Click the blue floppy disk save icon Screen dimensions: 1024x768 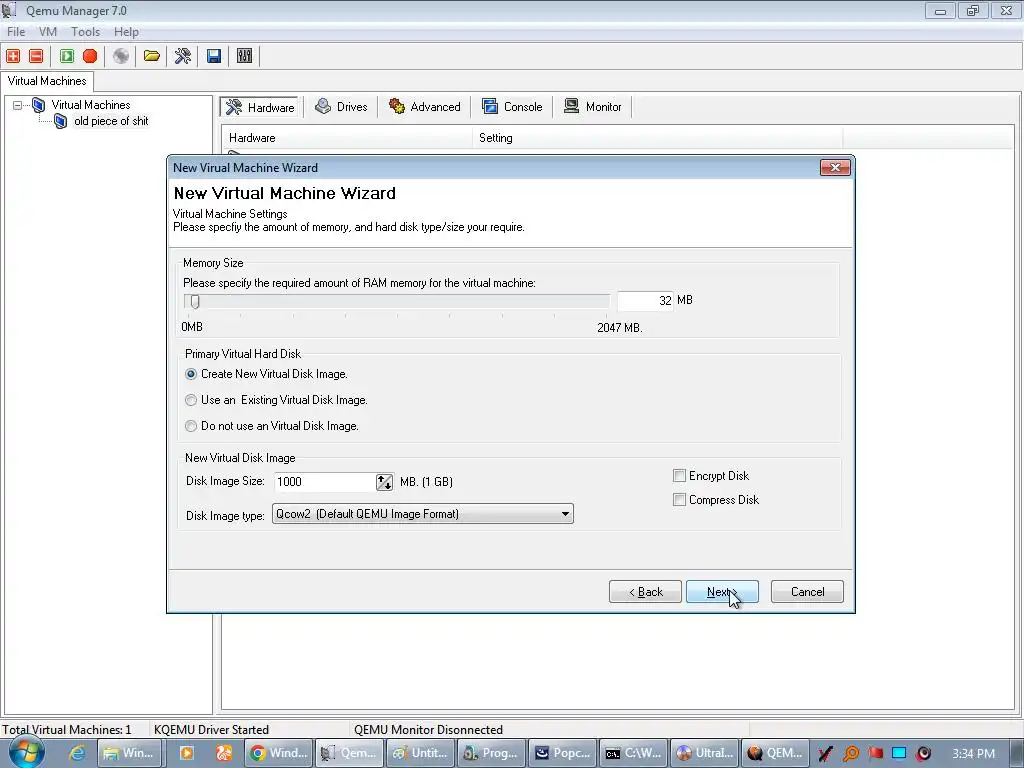point(214,56)
